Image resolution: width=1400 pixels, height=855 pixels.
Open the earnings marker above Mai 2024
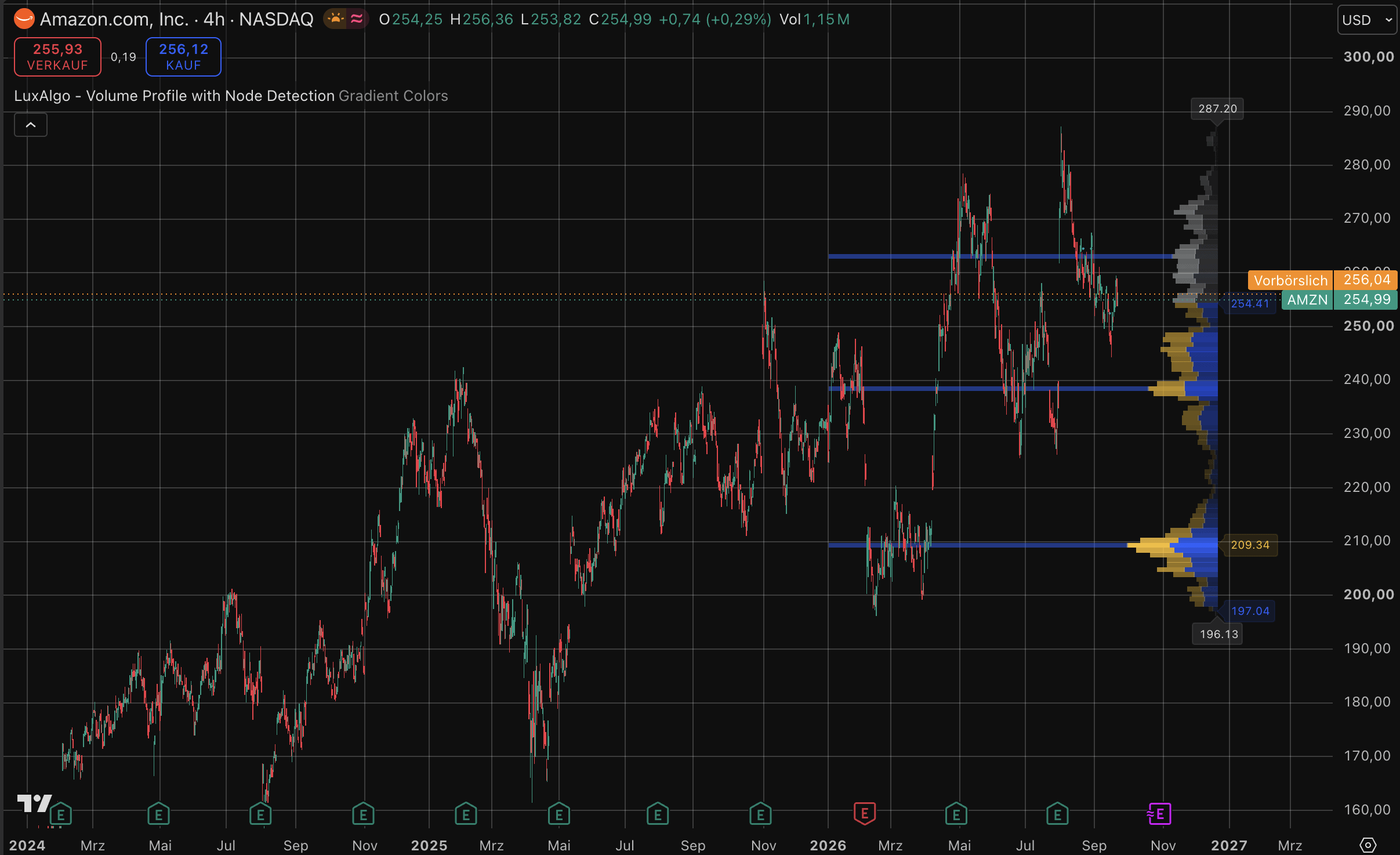pos(158,814)
